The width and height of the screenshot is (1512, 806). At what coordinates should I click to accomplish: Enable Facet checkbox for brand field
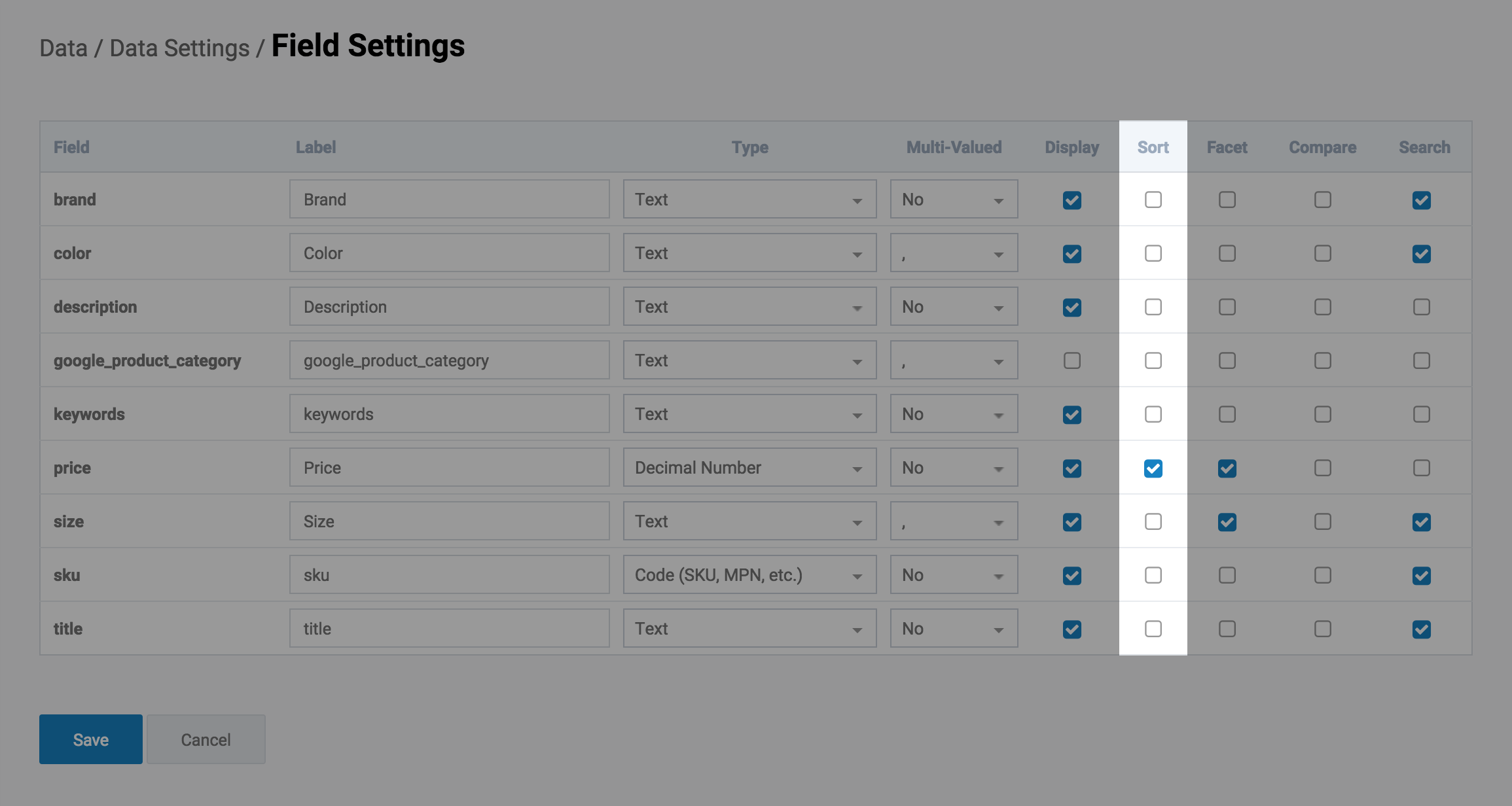point(1227,200)
